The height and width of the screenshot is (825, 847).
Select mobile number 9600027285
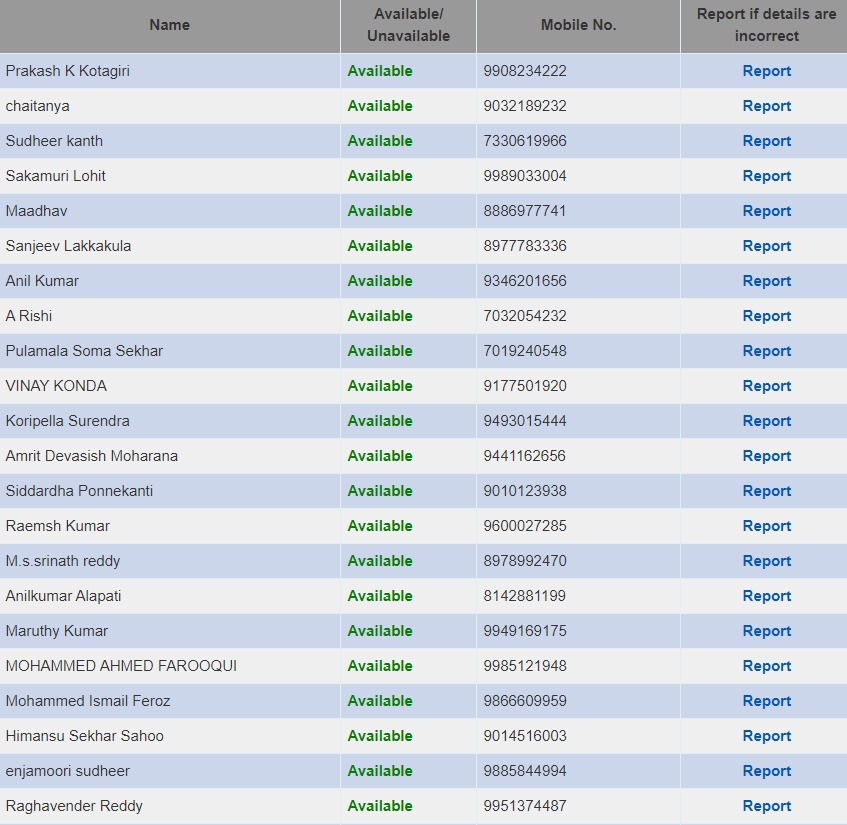(525, 526)
